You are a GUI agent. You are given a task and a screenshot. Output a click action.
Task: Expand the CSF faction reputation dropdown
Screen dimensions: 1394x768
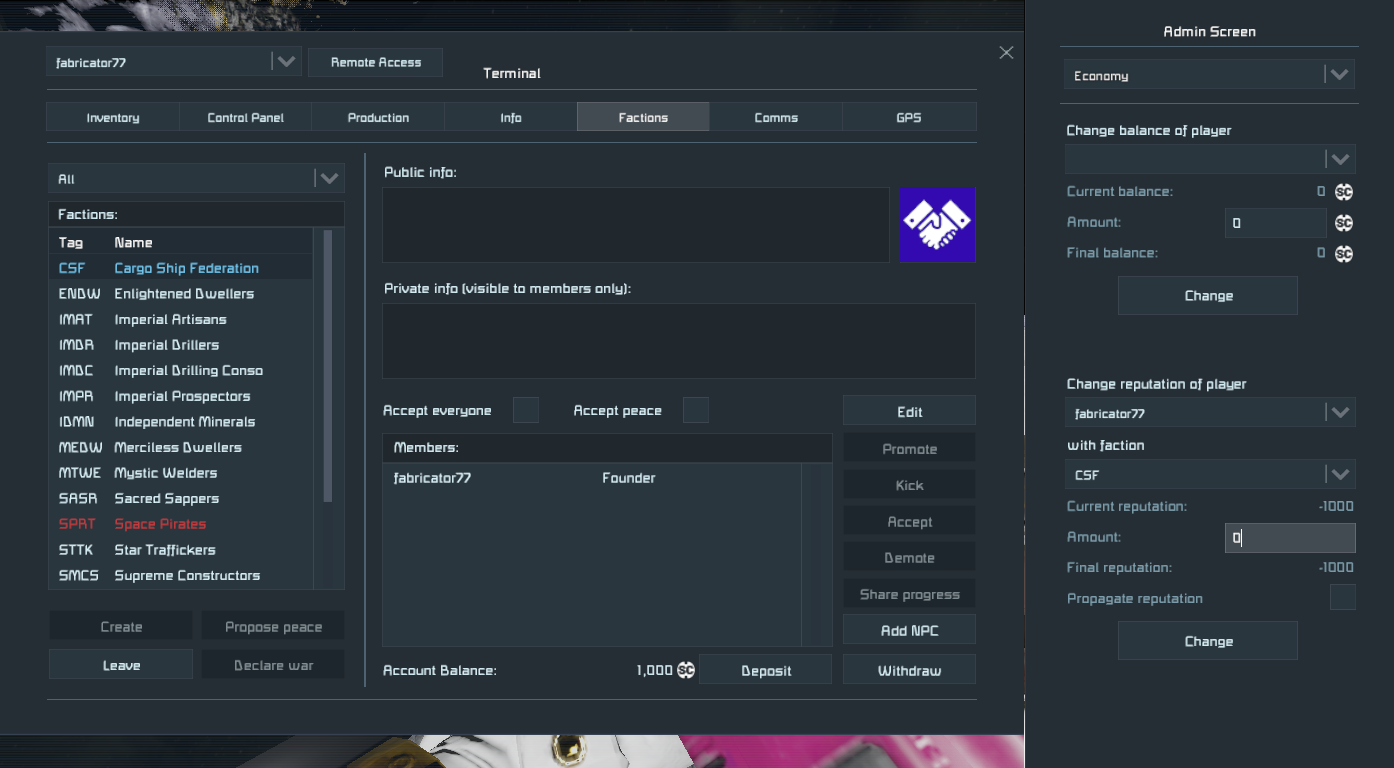(1339, 475)
